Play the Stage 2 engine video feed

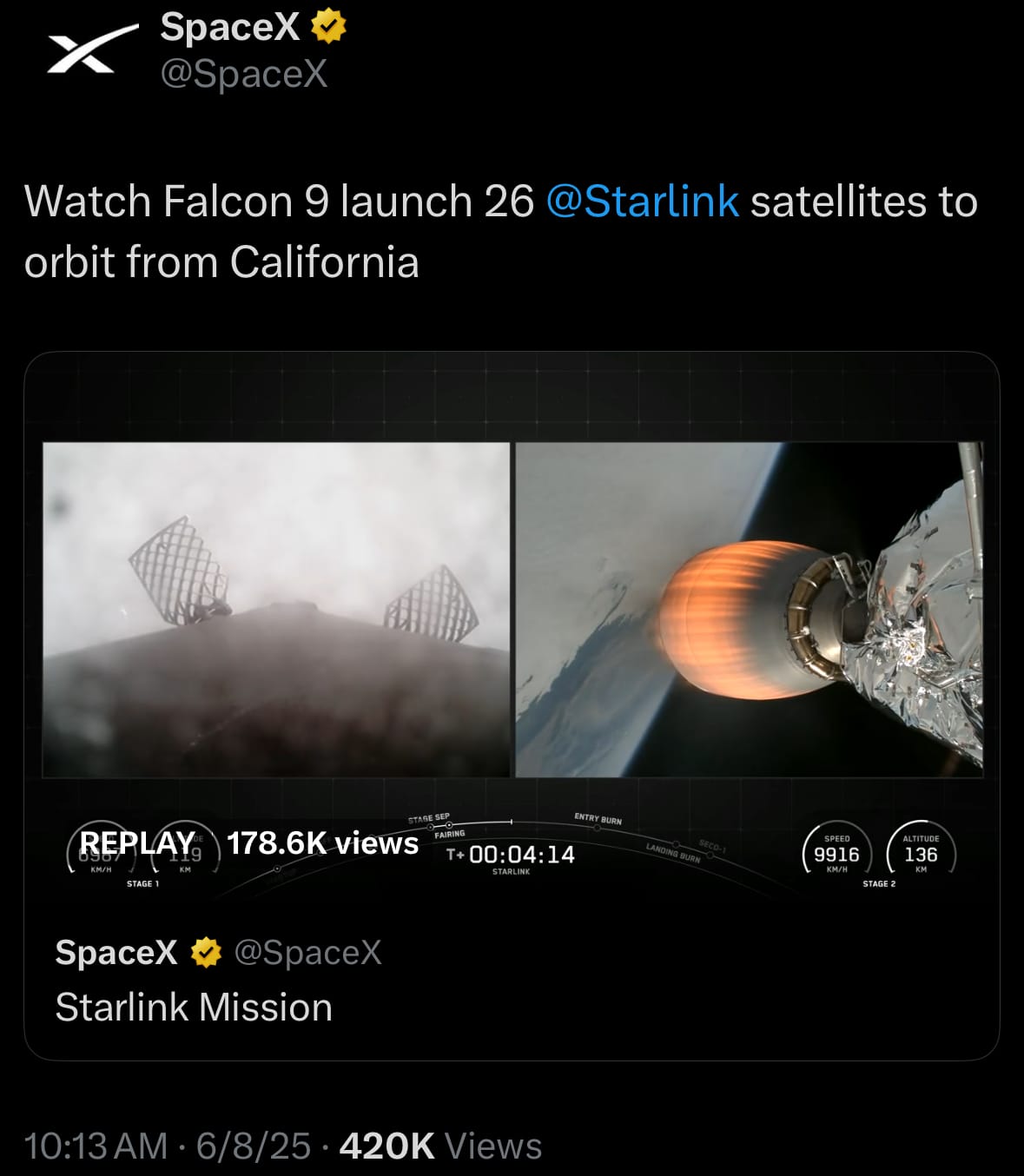point(749,610)
